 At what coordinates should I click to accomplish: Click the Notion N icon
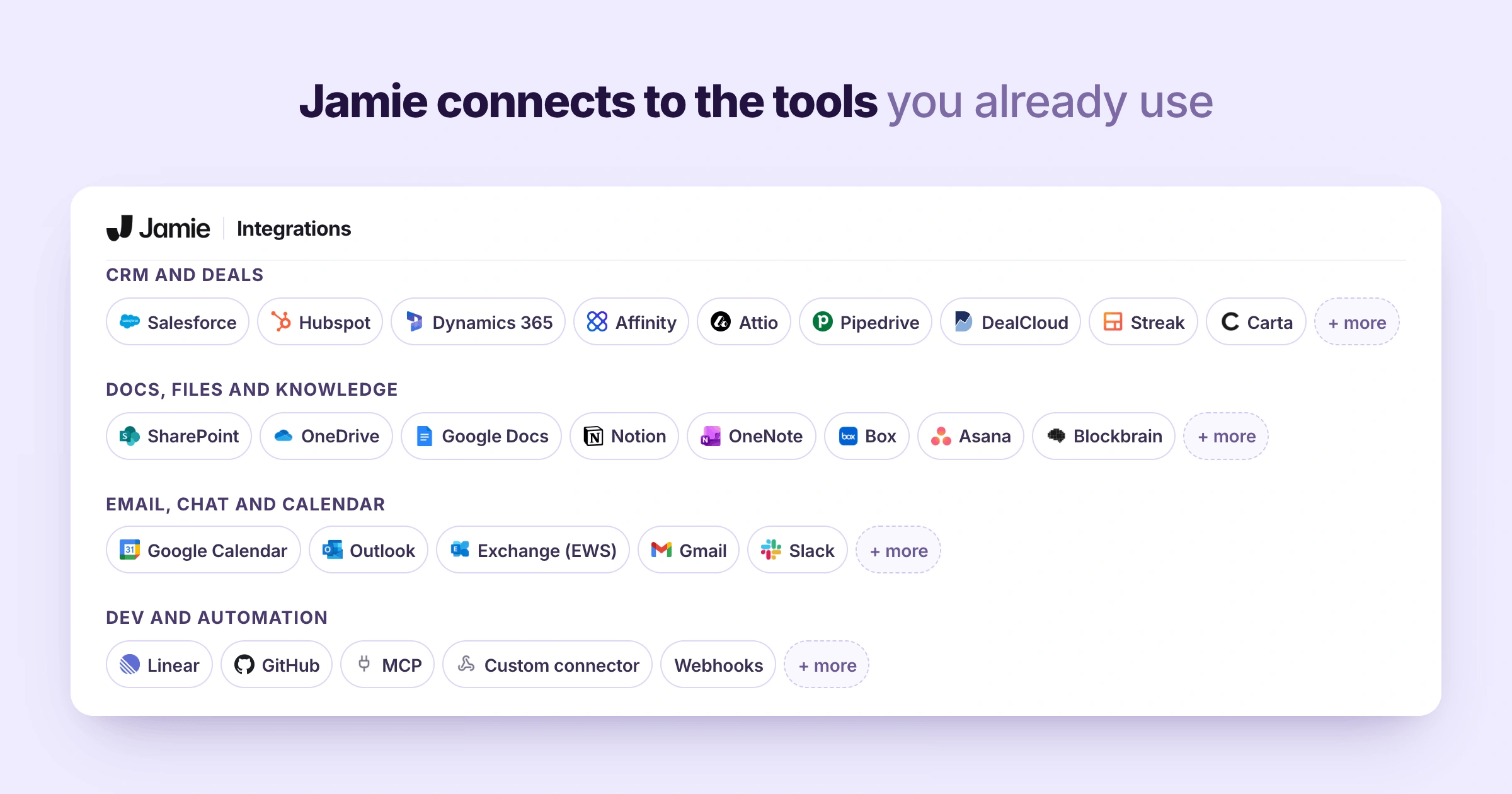pos(593,436)
